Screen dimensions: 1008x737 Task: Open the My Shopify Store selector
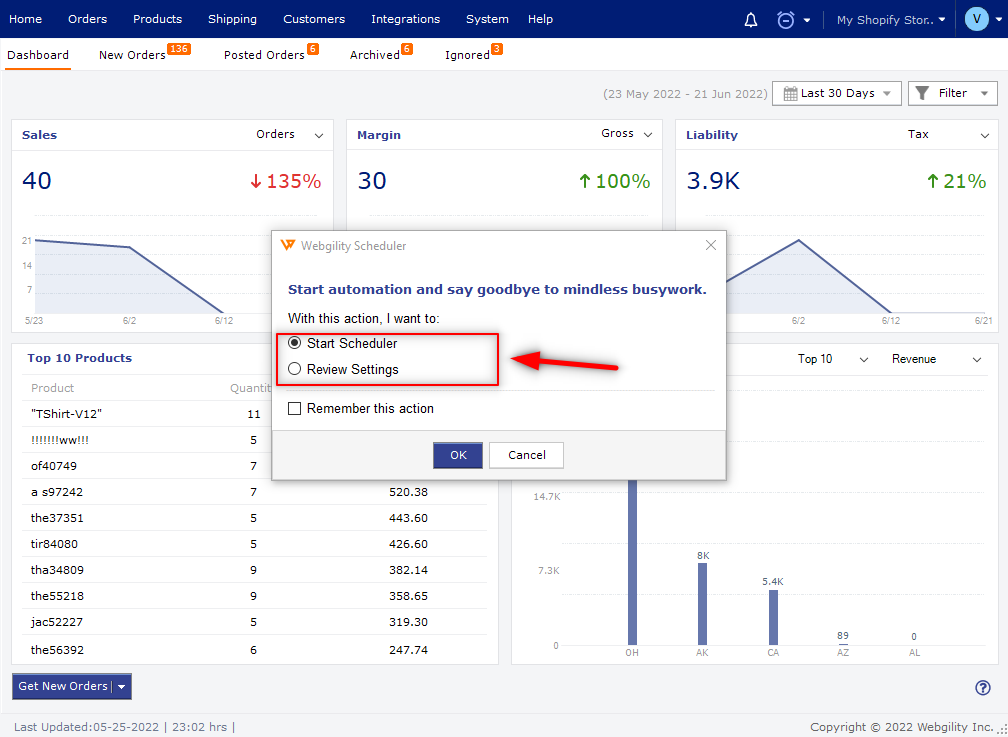(x=891, y=20)
